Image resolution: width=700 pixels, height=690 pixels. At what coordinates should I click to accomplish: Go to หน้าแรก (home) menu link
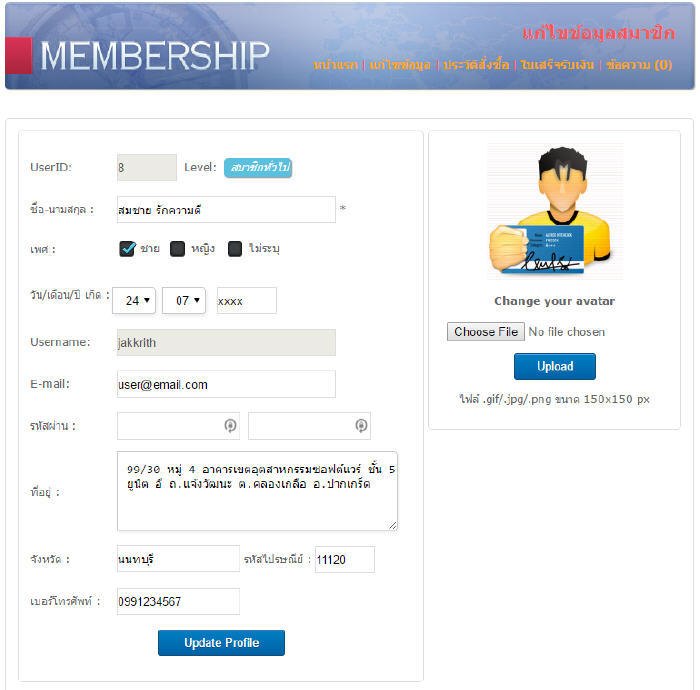335,65
